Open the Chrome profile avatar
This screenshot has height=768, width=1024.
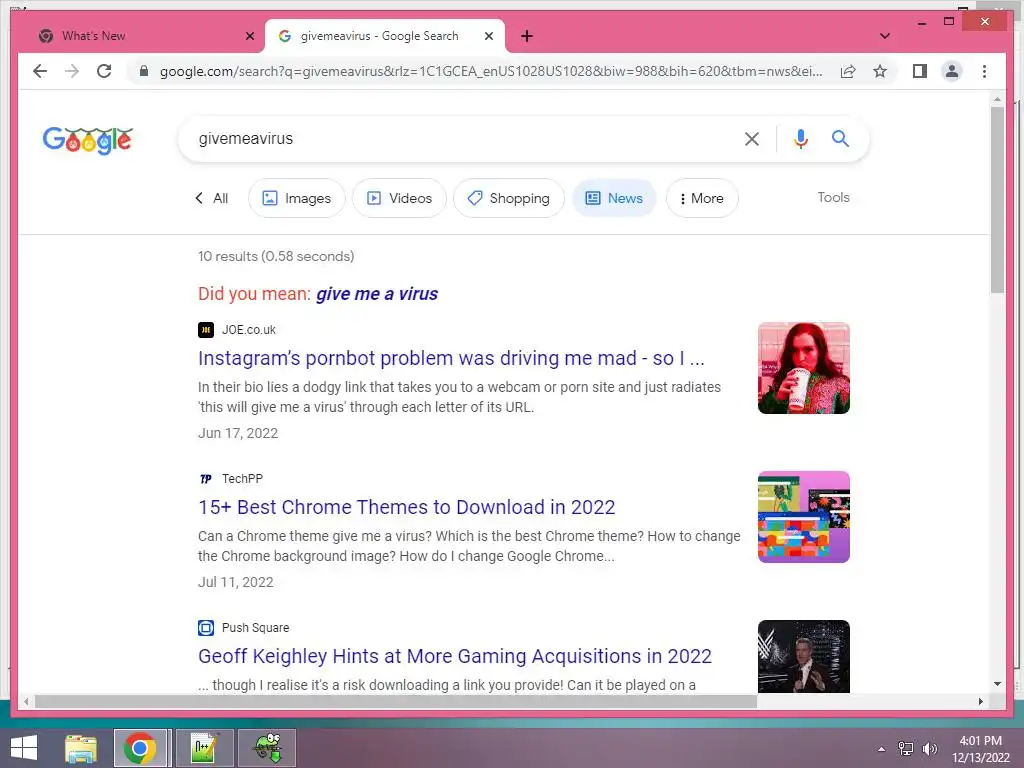pyautogui.click(x=952, y=71)
